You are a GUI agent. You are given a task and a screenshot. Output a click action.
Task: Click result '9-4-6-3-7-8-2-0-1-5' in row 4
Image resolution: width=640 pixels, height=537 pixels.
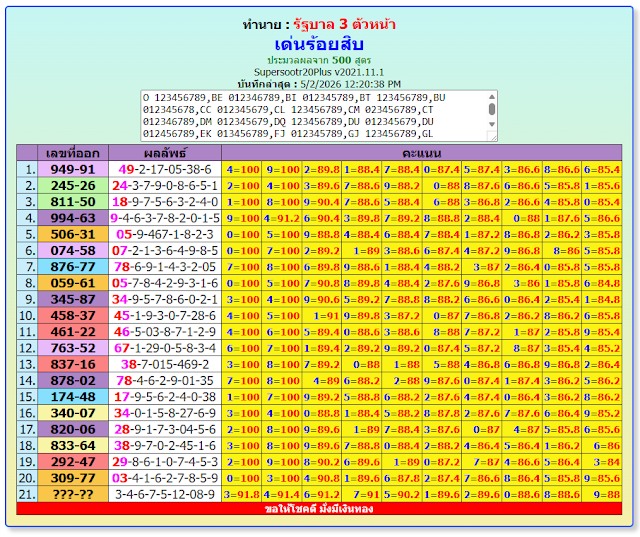(165, 218)
